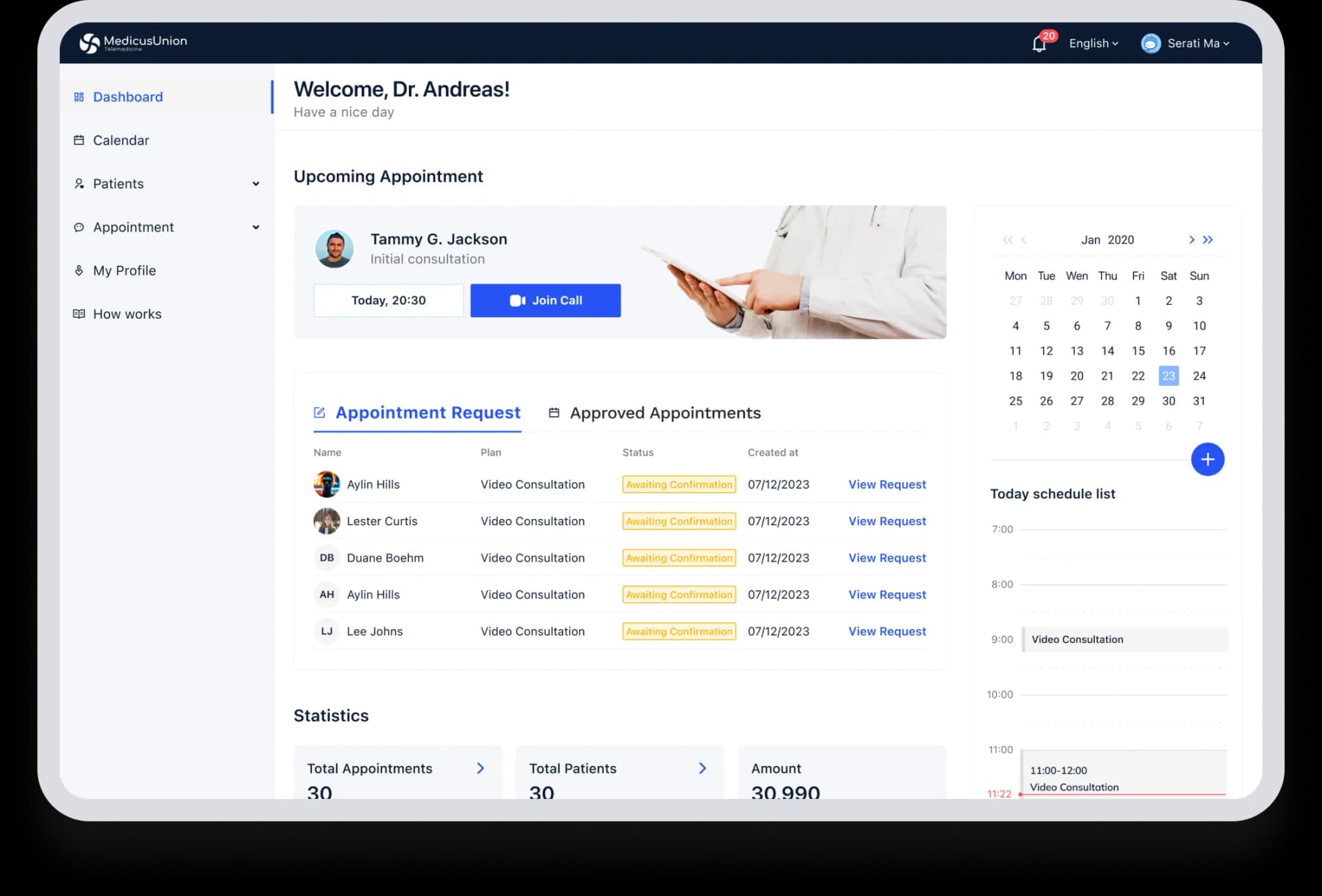Click Lester Curtis avatar photo
Viewport: 1322px width, 896px height.
click(327, 521)
